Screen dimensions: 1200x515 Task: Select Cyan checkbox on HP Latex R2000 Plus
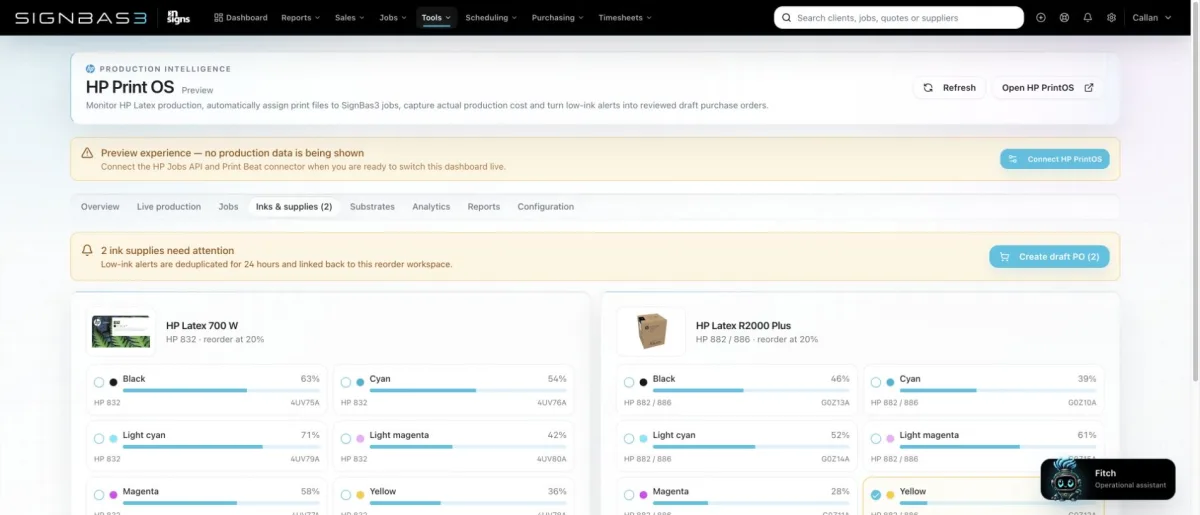tap(876, 382)
